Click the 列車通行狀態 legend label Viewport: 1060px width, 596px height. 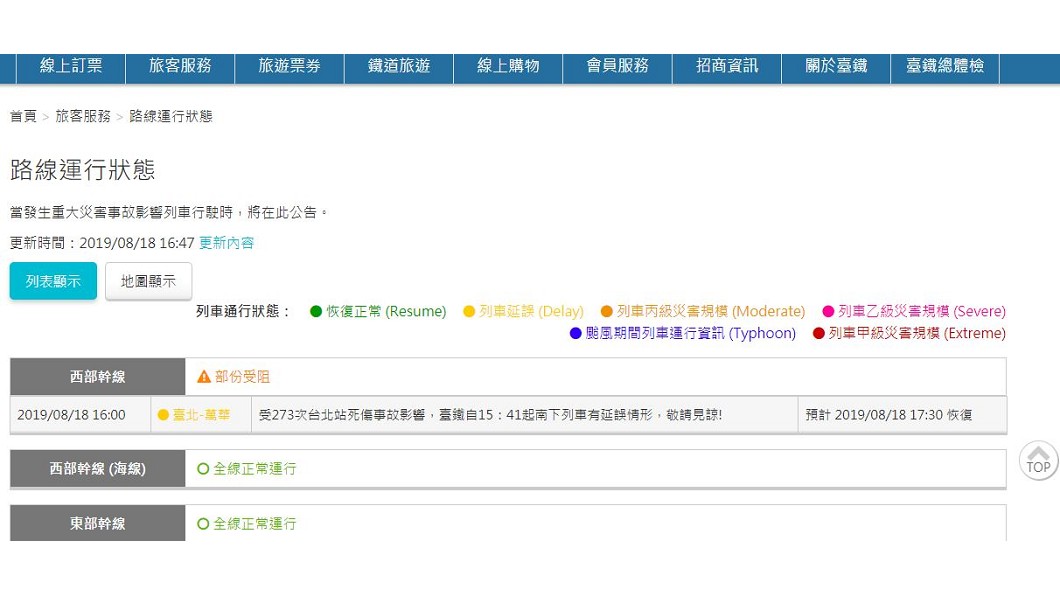[x=243, y=312]
